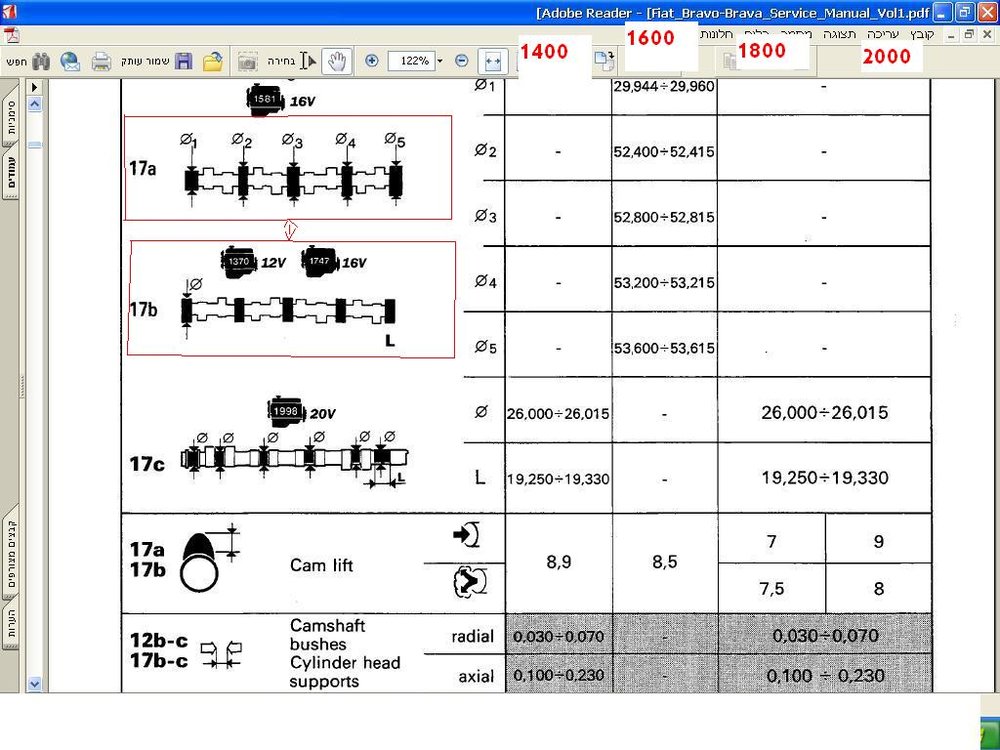This screenshot has width=1000, height=750.
Task: Click the value 52,400÷52,415
Action: 664,152
